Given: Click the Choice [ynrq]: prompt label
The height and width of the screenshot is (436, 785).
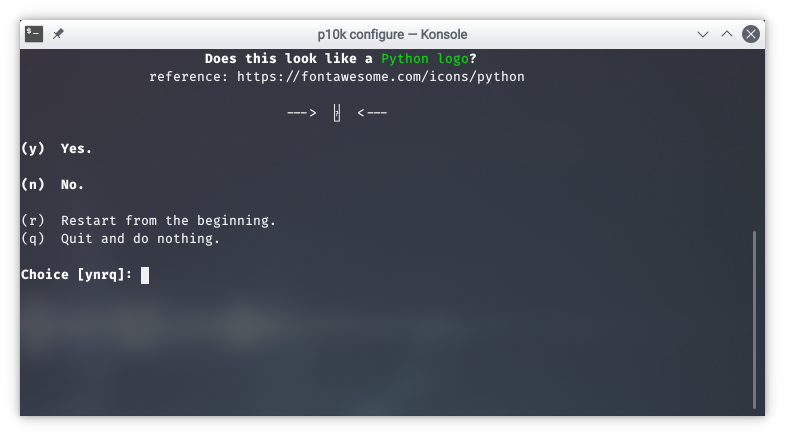Looking at the screenshot, I should tap(76, 275).
